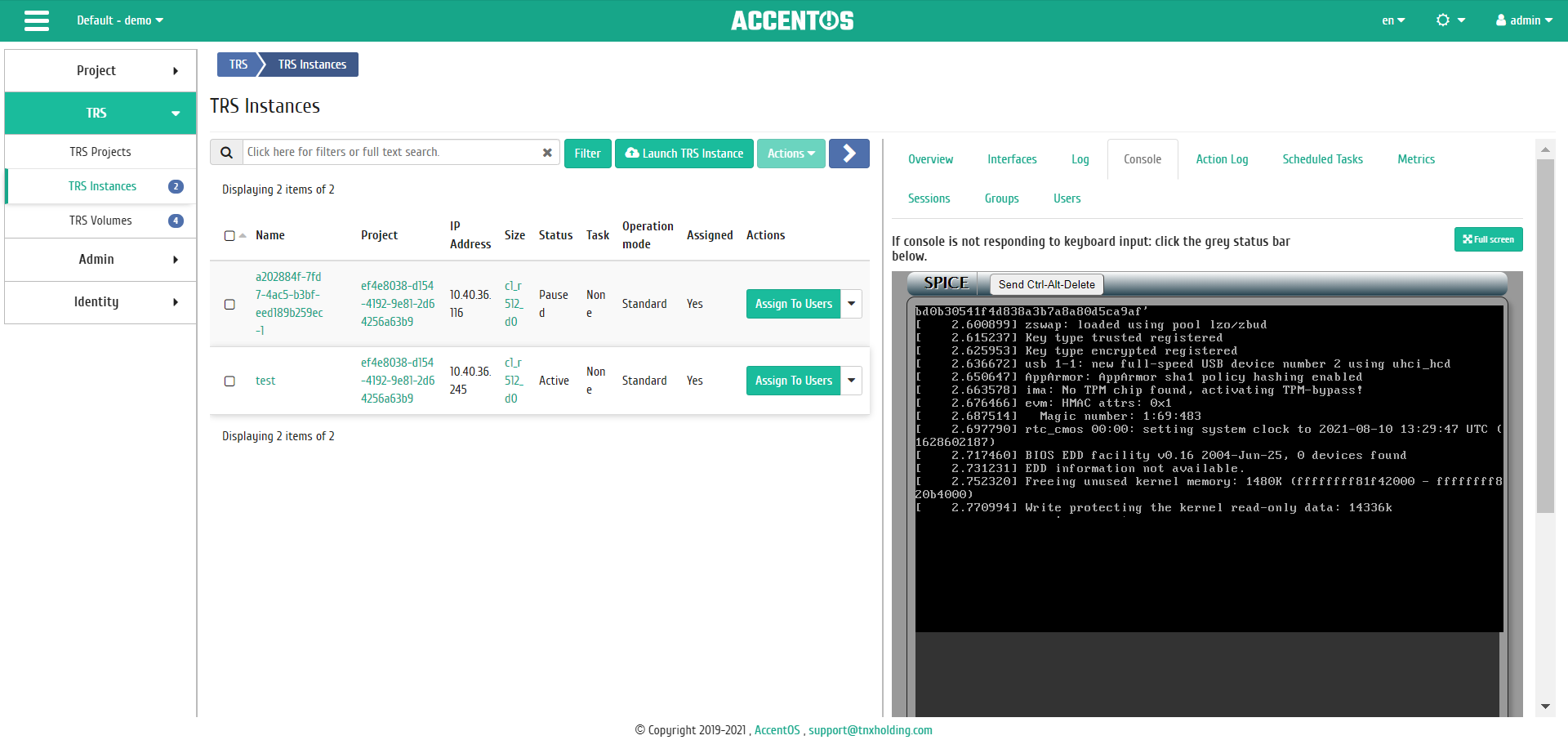Image resolution: width=1568 pixels, height=740 pixels.
Task: Click the Filter button
Action: 587,154
